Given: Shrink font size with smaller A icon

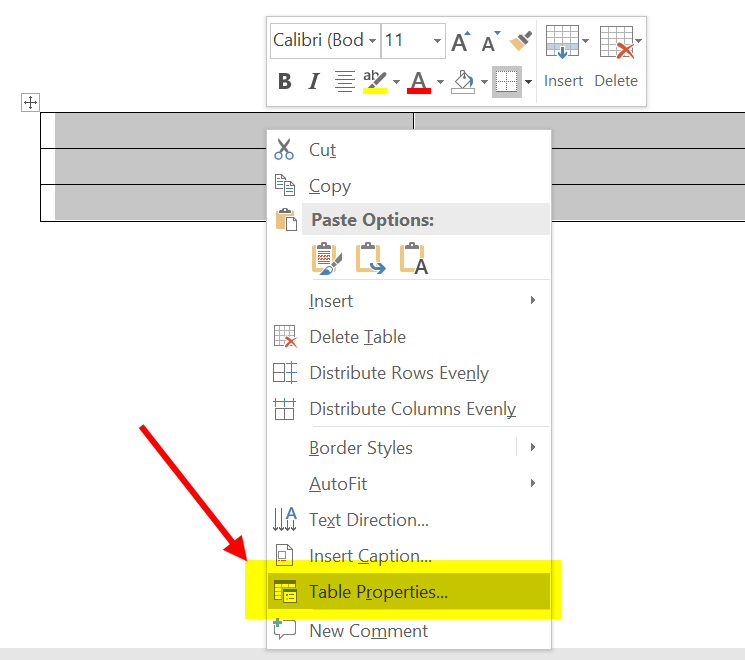Looking at the screenshot, I should [x=490, y=42].
